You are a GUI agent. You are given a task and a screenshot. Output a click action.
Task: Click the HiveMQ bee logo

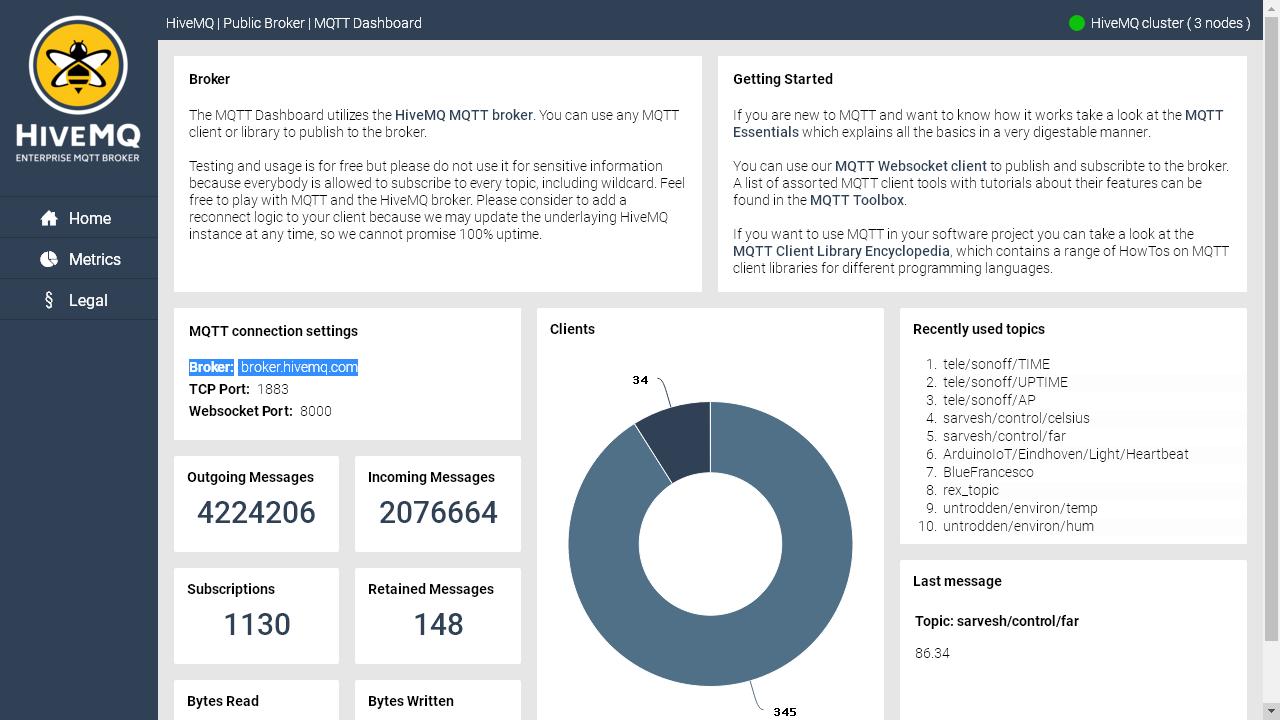point(78,89)
